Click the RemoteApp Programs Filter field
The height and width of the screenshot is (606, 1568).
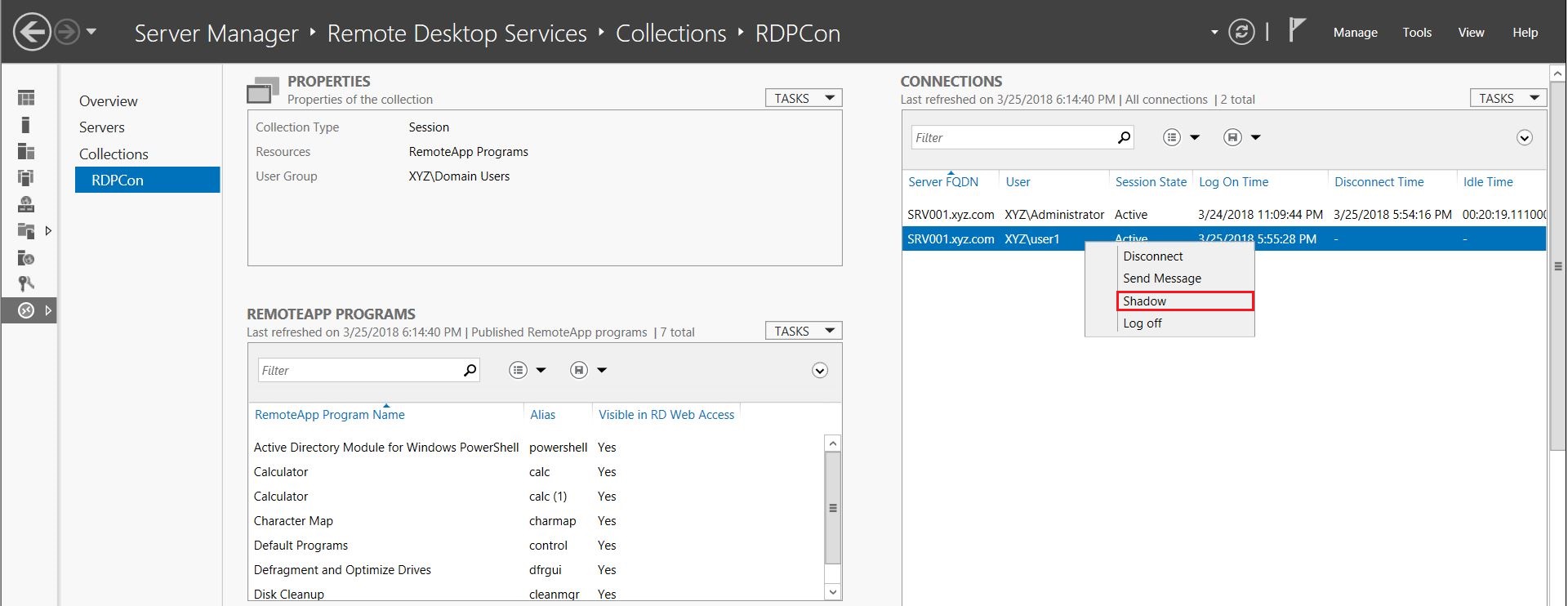(x=359, y=370)
